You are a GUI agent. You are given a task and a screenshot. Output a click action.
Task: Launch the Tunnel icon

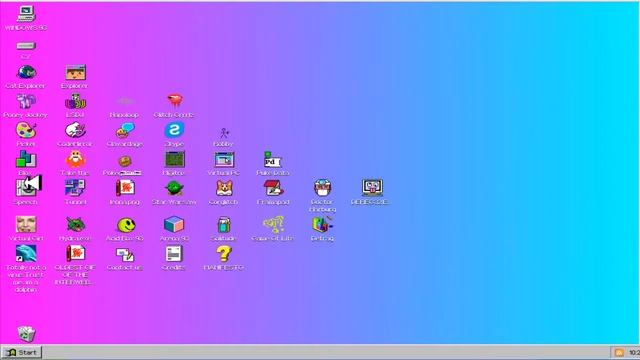click(x=76, y=188)
